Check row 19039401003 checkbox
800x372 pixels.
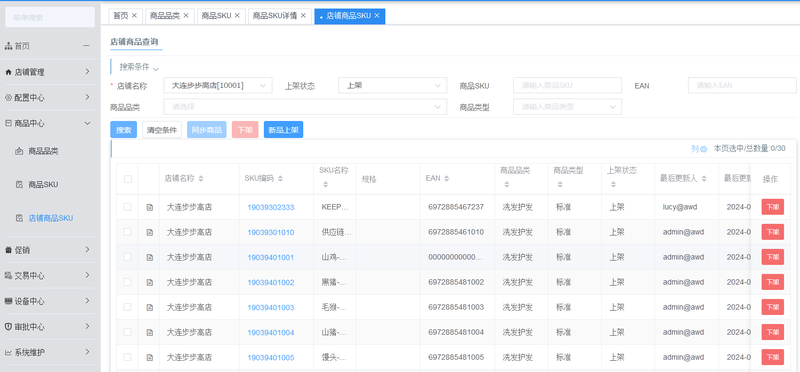pos(128,307)
